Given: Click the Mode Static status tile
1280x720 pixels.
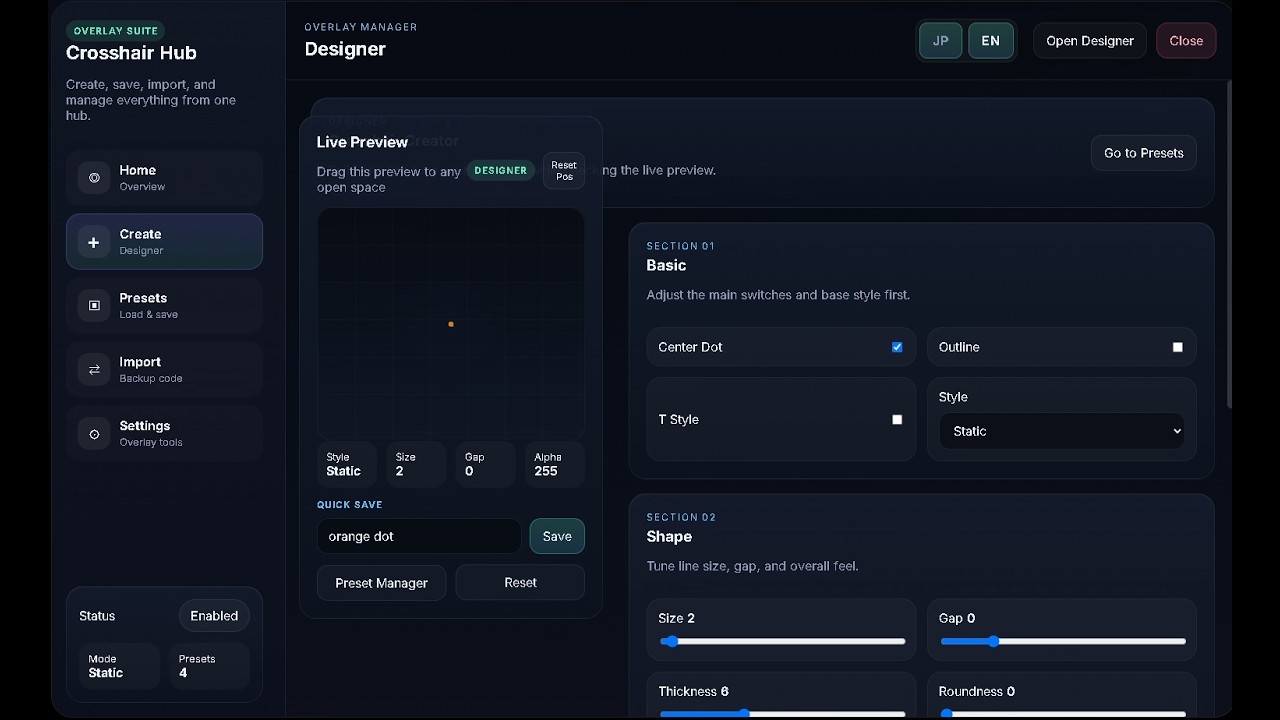Looking at the screenshot, I should pyautogui.click(x=119, y=666).
